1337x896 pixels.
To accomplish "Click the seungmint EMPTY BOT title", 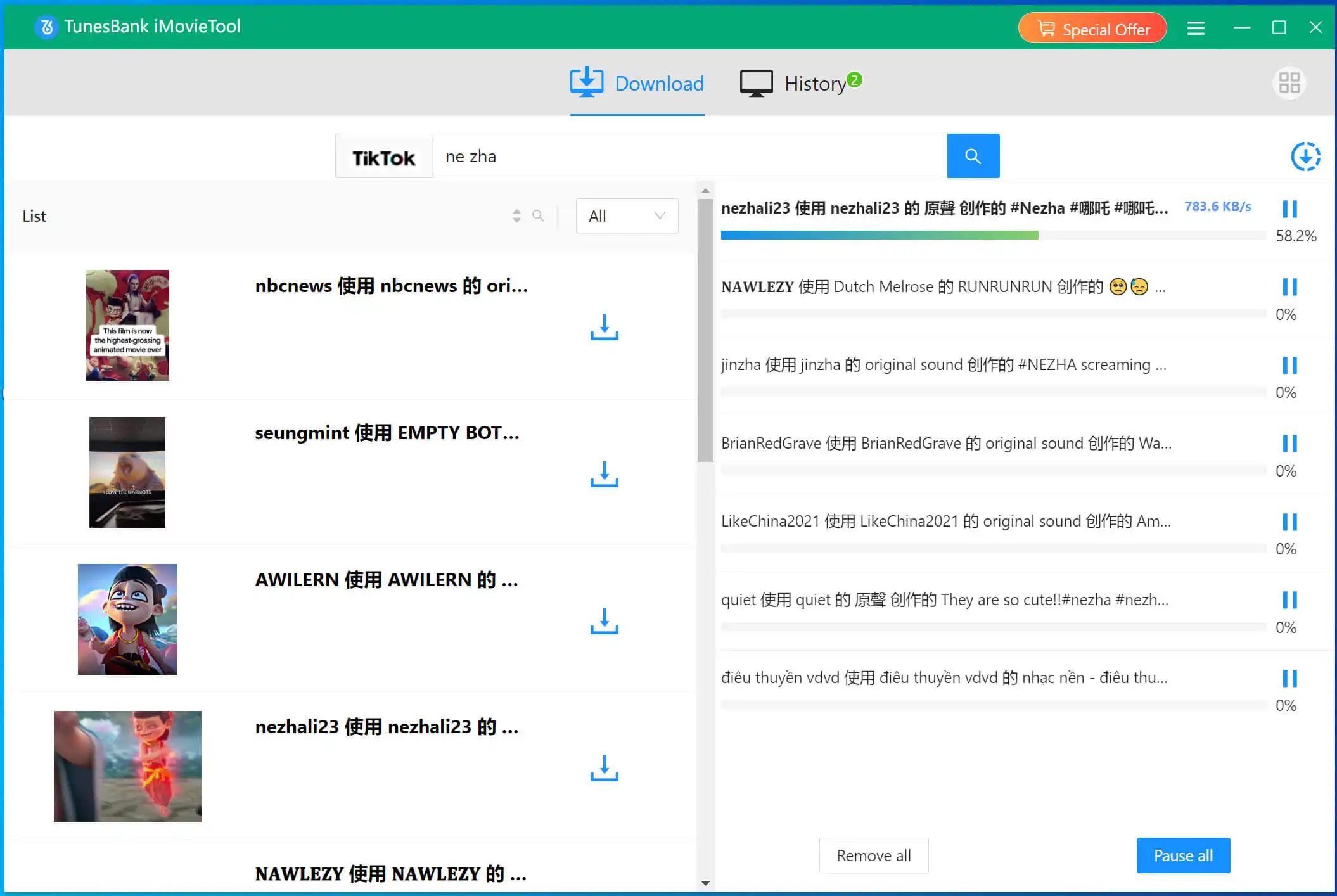I will pos(387,433).
